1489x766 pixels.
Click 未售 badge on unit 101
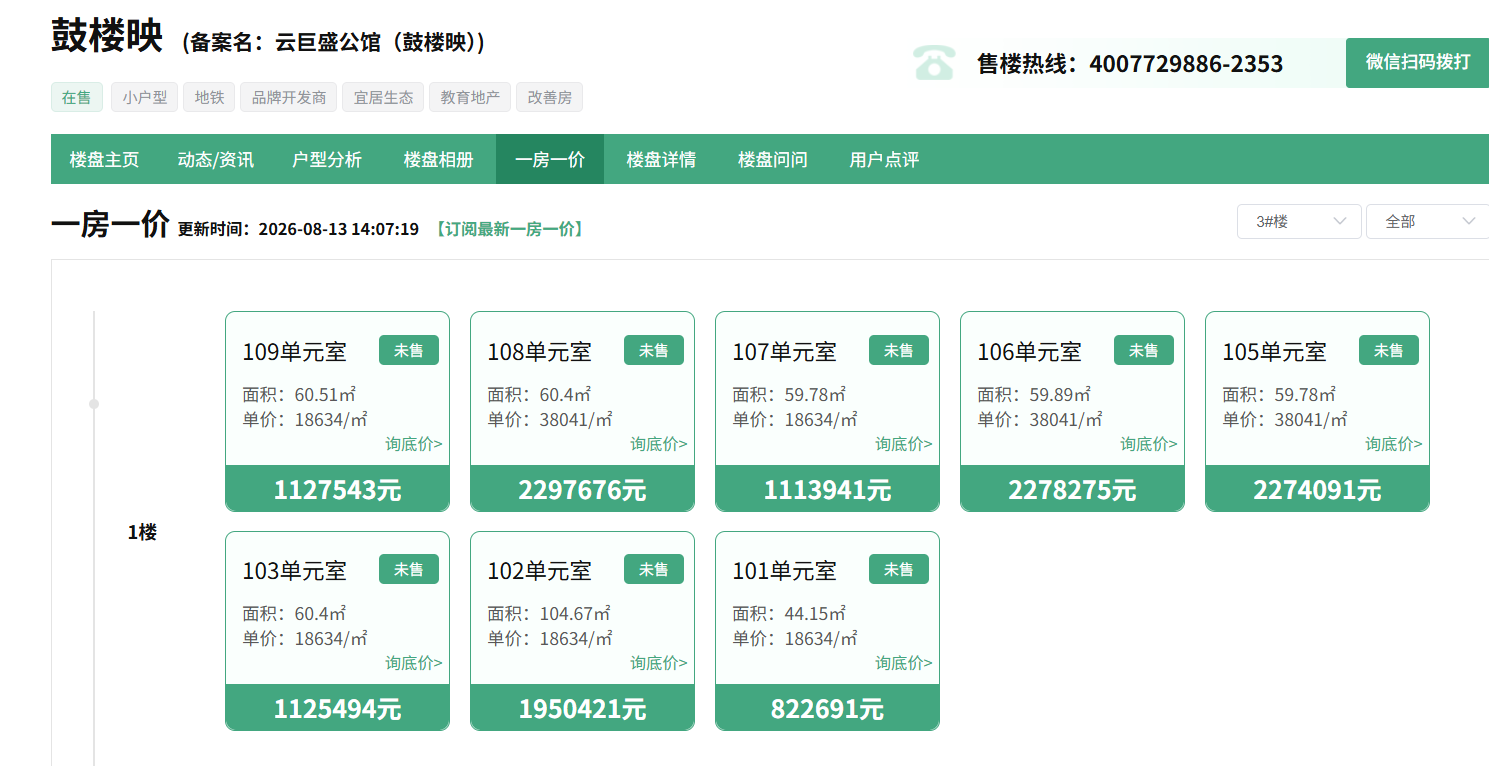[899, 569]
